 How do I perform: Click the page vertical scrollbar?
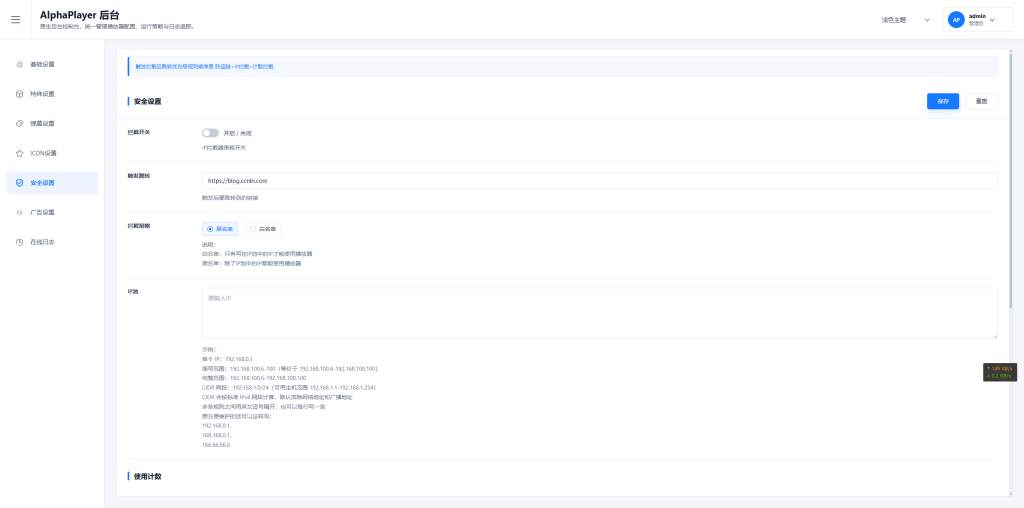pyautogui.click(x=1011, y=170)
